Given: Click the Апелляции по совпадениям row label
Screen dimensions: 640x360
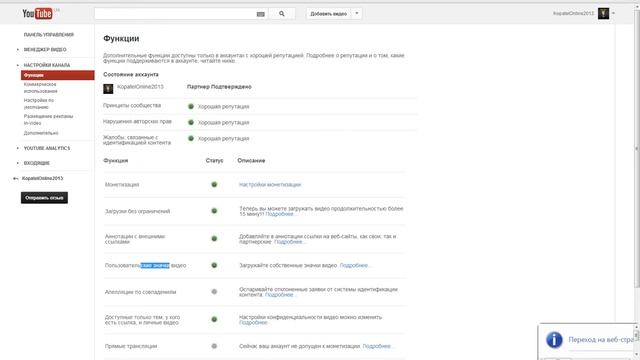Looking at the screenshot, I should 140,292.
